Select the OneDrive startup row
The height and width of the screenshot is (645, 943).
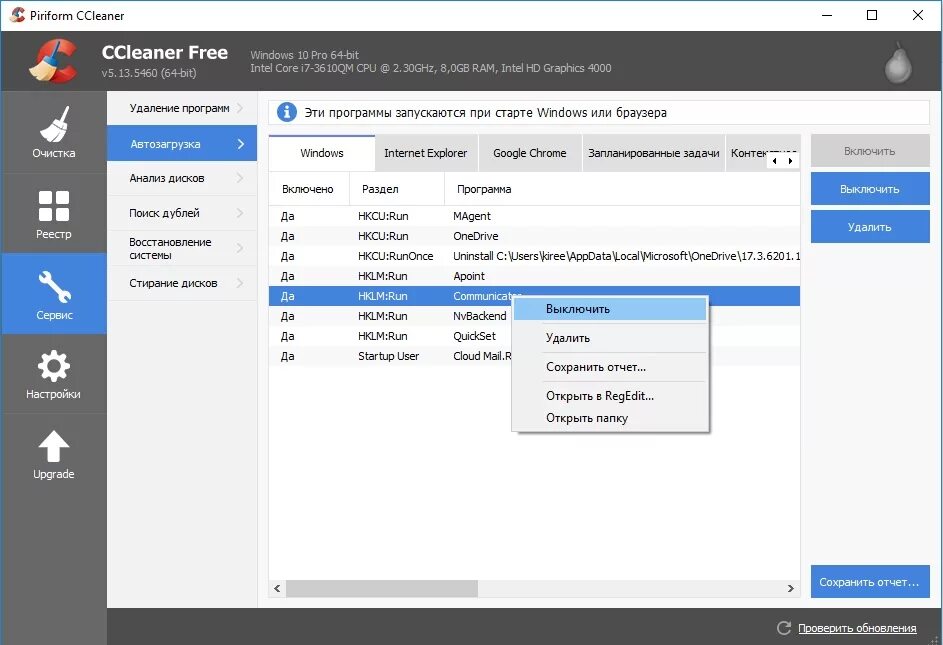pyautogui.click(x=534, y=236)
